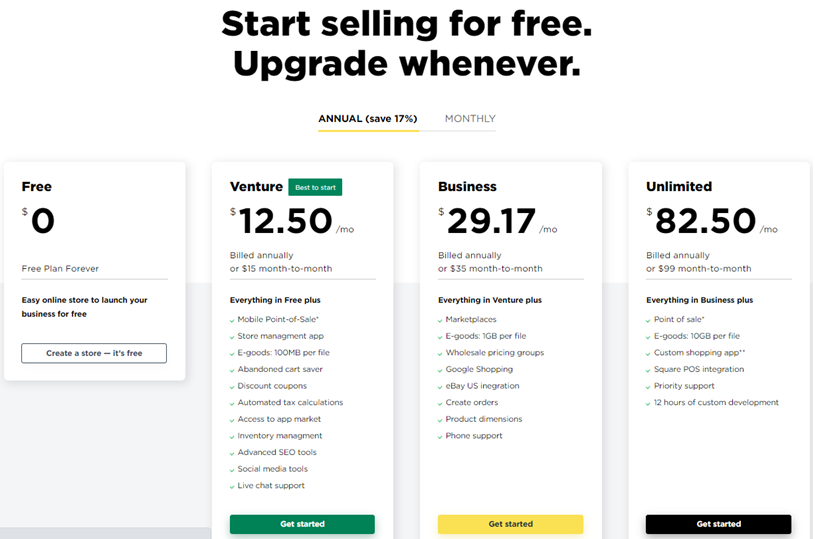
Task: Click checkmark icon beside Advanced SEO tools
Action: pyautogui.click(x=232, y=453)
